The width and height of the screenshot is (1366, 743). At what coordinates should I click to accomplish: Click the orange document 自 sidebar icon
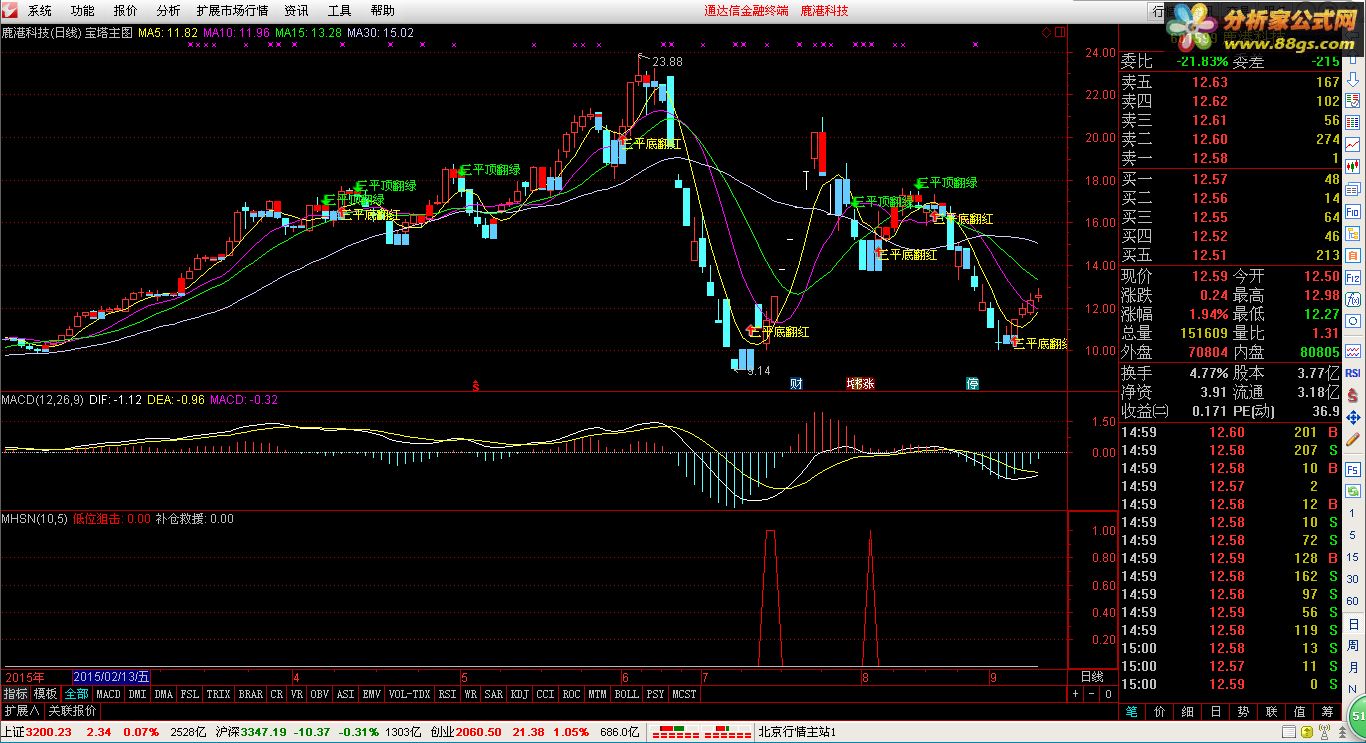coord(1353,255)
